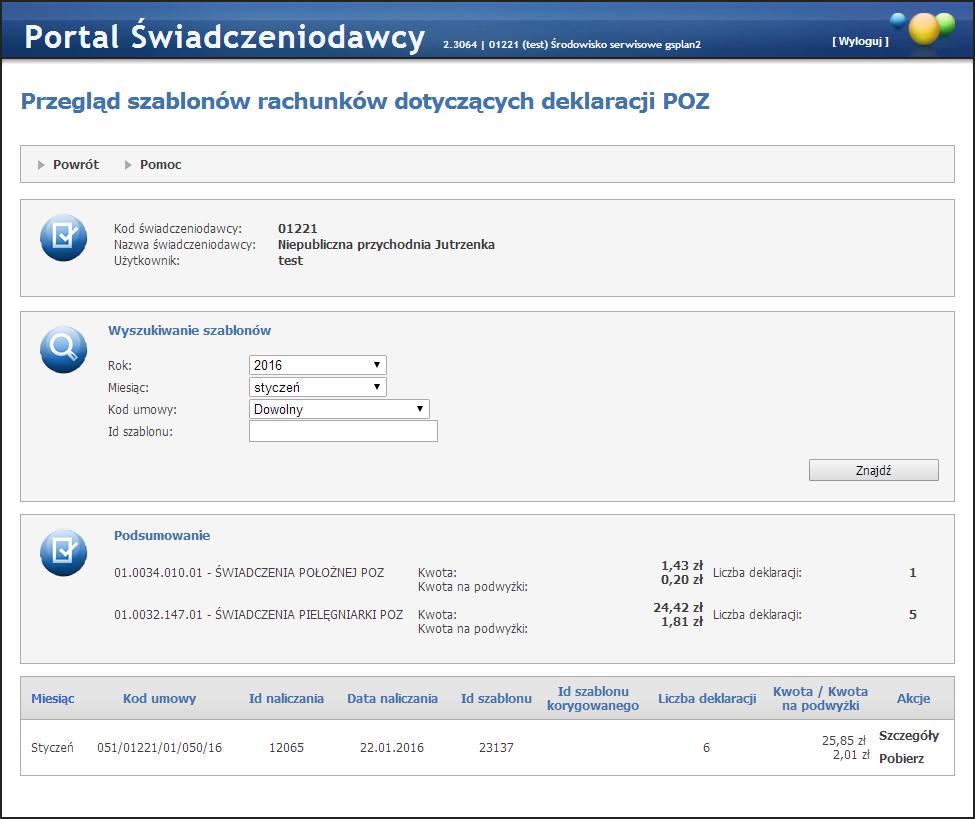Click the provider info checkmark icon
975x819 pixels.
63,238
